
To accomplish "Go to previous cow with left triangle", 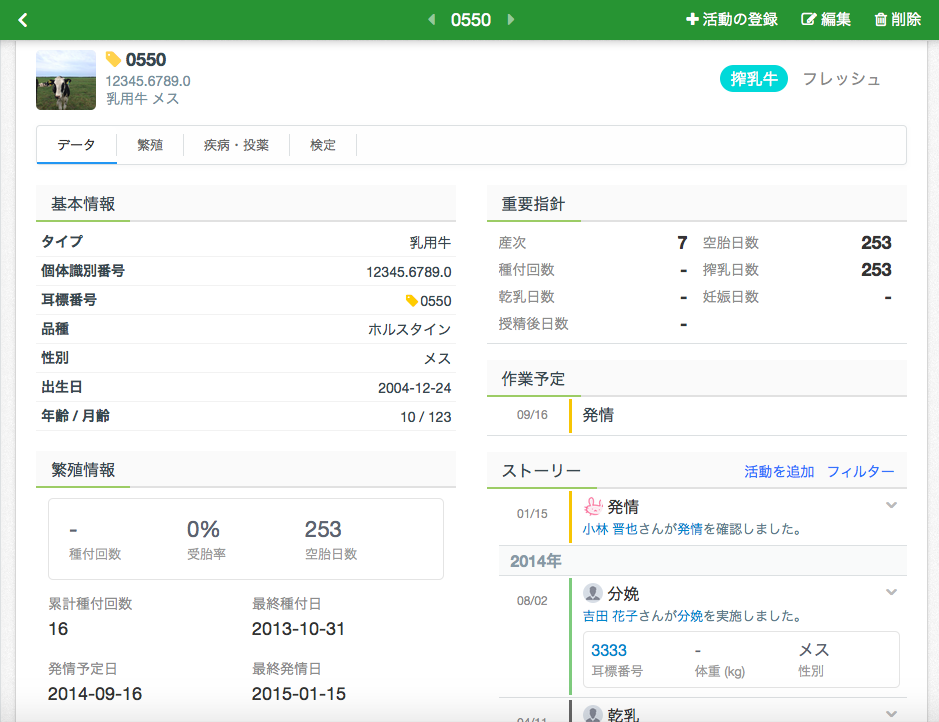I will pos(431,20).
